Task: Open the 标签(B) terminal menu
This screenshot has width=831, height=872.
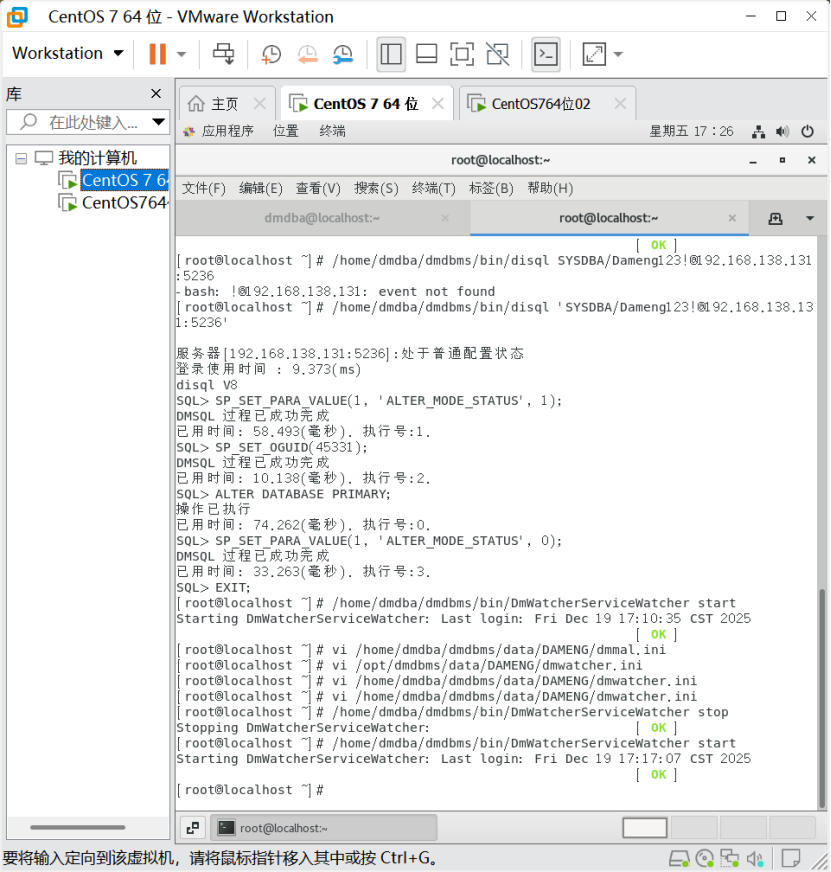Action: click(x=491, y=189)
